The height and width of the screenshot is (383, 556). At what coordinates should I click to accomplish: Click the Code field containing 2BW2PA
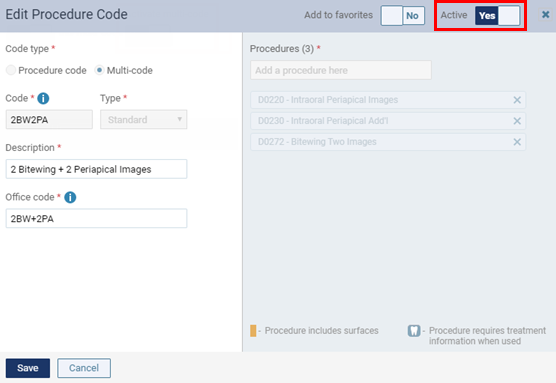coord(49,120)
